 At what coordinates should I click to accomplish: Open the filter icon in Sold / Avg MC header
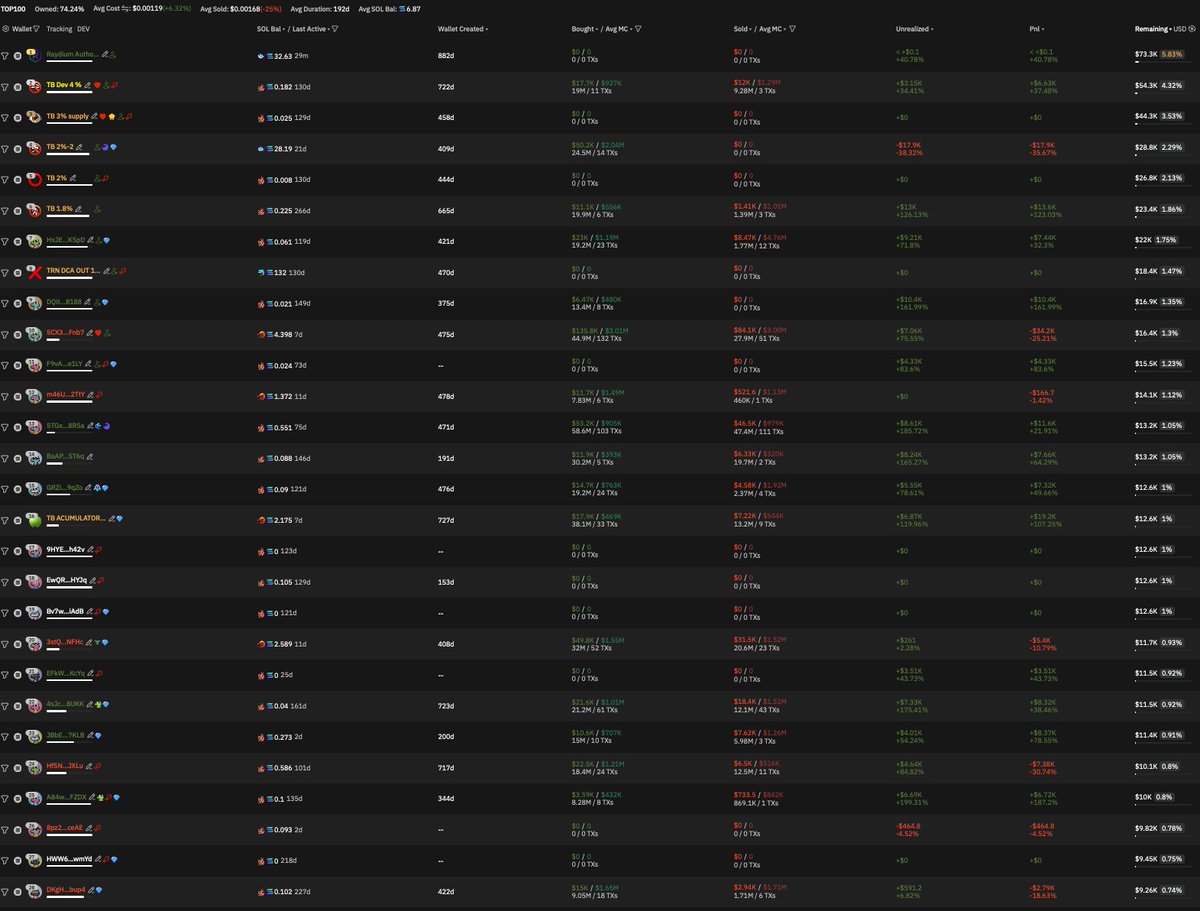[792, 29]
